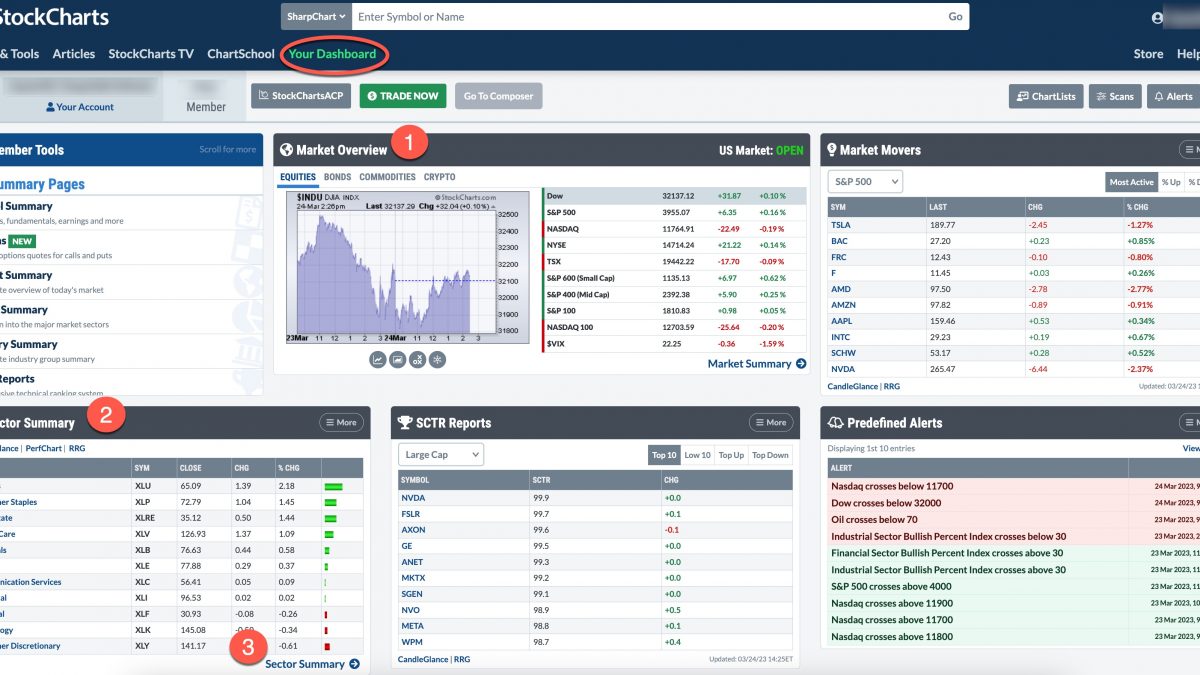Click the Your Account link
Image resolution: width=1200 pixels, height=675 pixels.
coord(85,107)
